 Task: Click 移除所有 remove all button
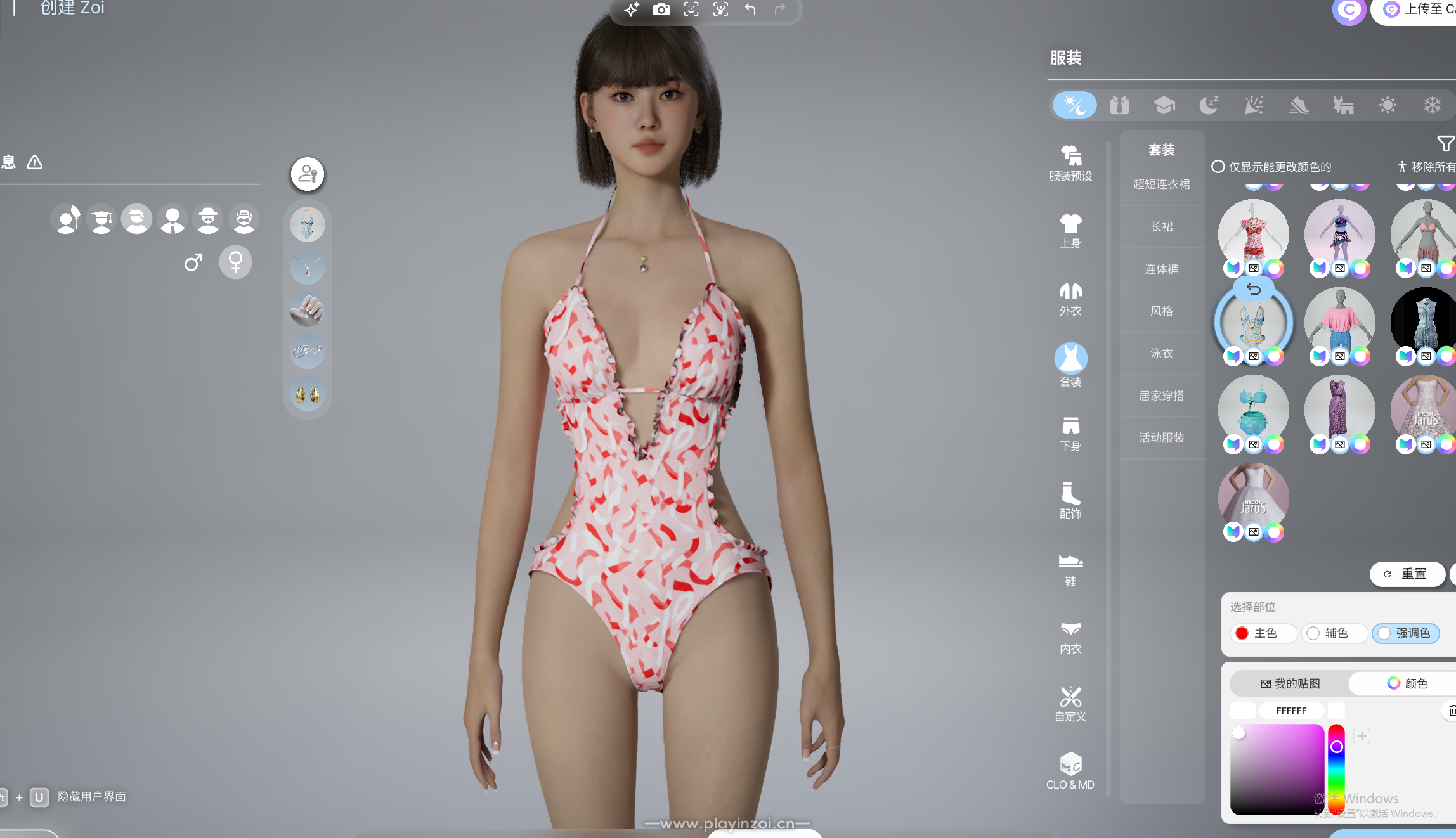pos(1427,167)
